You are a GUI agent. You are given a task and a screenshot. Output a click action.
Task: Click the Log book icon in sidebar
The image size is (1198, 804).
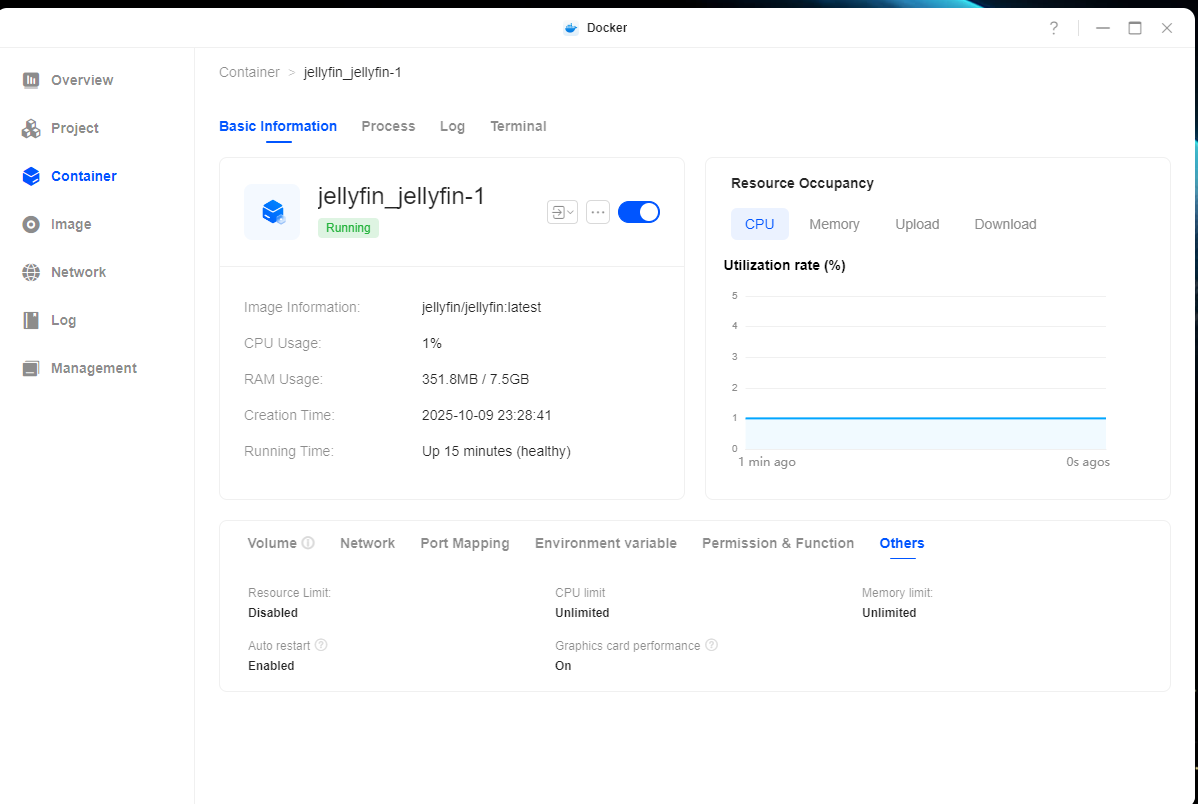coord(31,320)
